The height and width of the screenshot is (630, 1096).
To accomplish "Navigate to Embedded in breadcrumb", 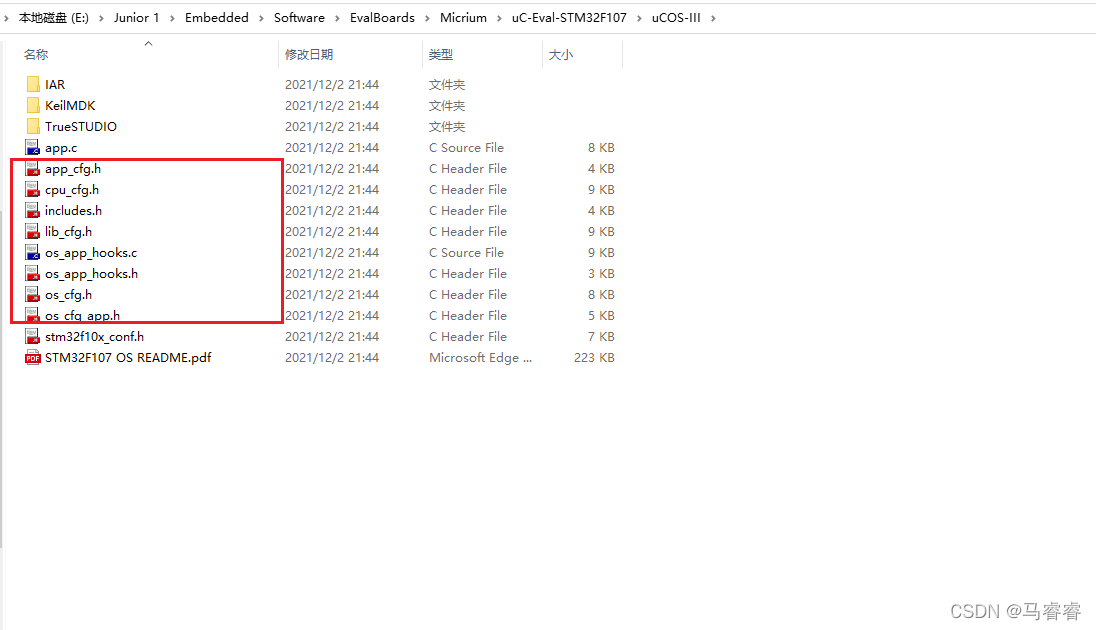I will click(217, 18).
